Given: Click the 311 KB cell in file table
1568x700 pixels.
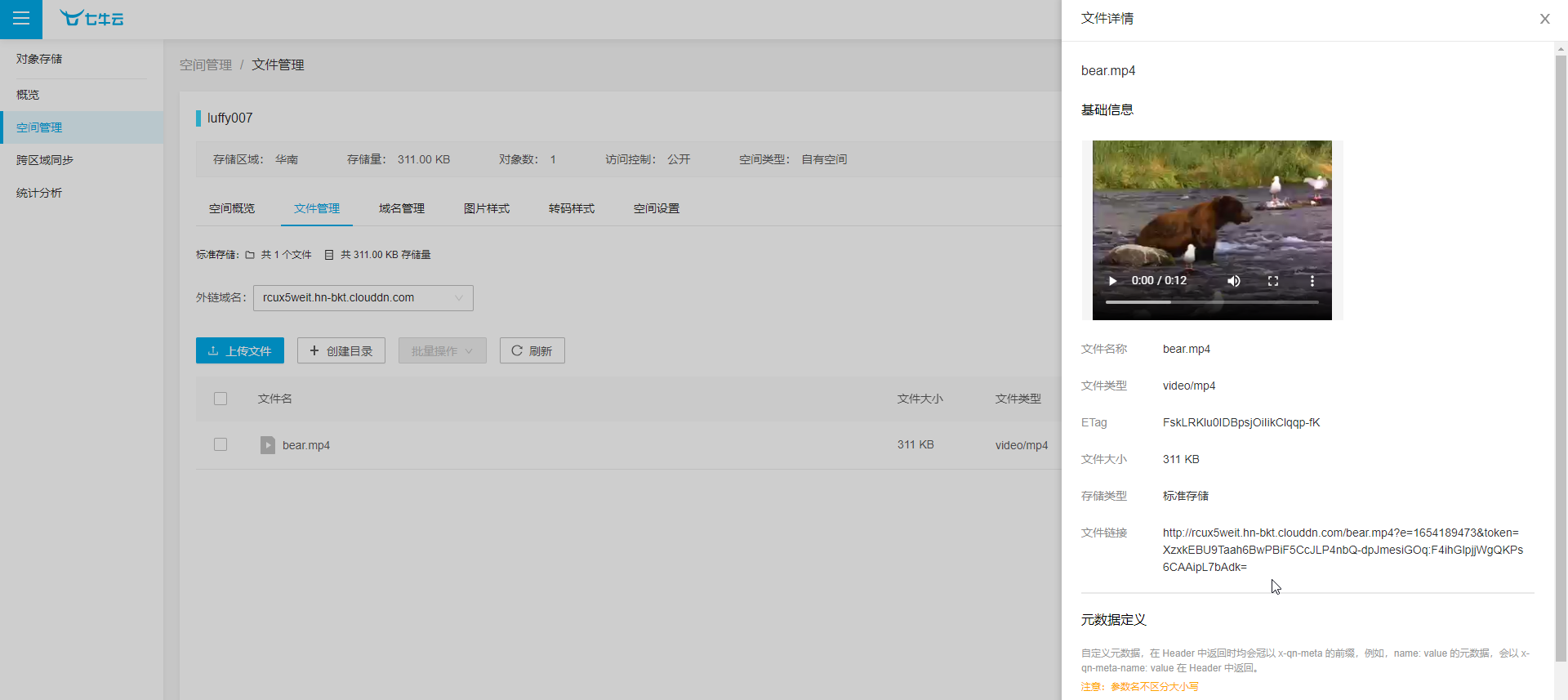Looking at the screenshot, I should tap(915, 444).
